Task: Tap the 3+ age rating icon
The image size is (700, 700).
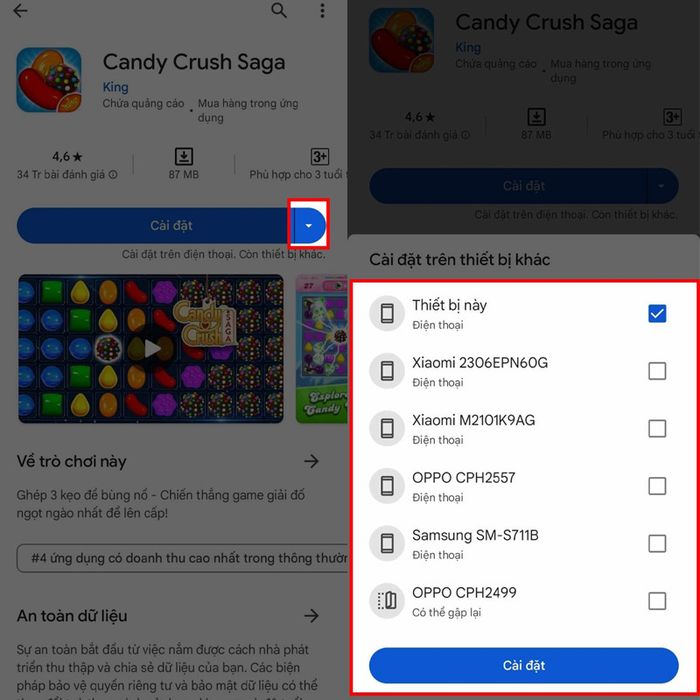Action: tap(320, 157)
